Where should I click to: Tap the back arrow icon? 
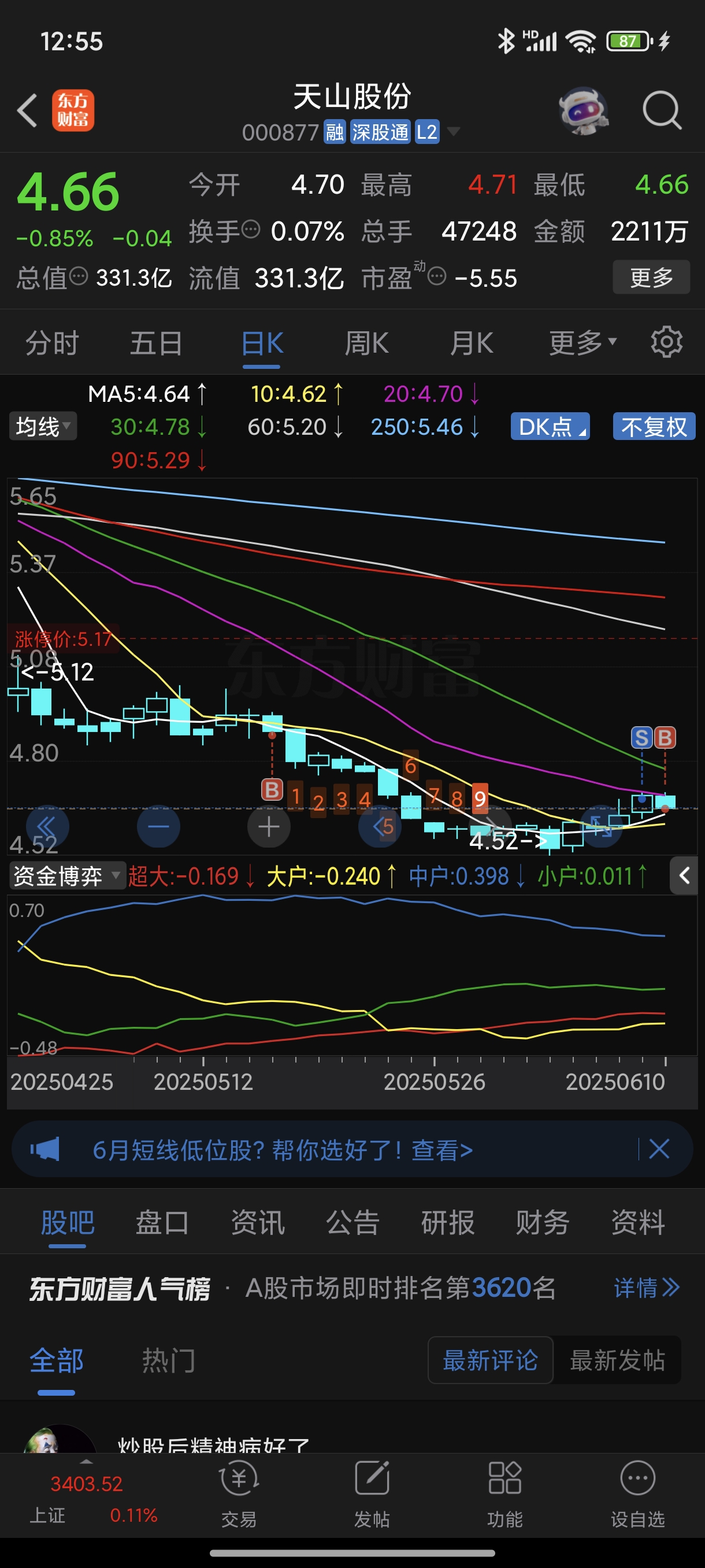tap(27, 110)
